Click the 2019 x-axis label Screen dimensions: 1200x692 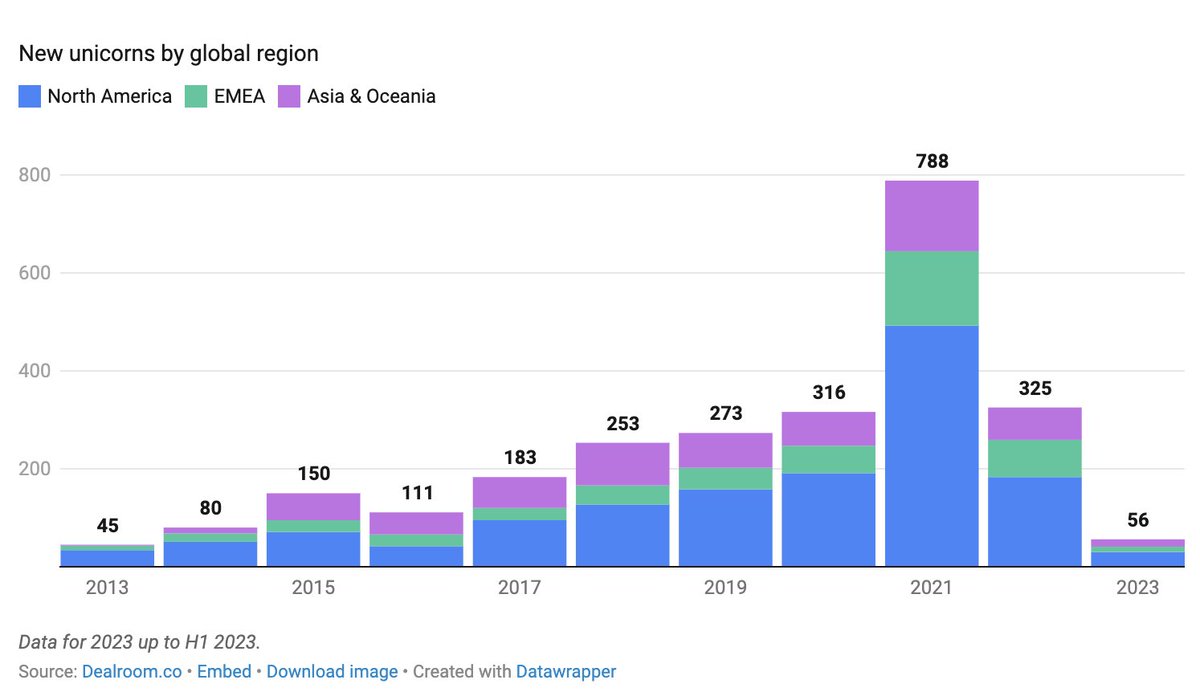coord(726,587)
